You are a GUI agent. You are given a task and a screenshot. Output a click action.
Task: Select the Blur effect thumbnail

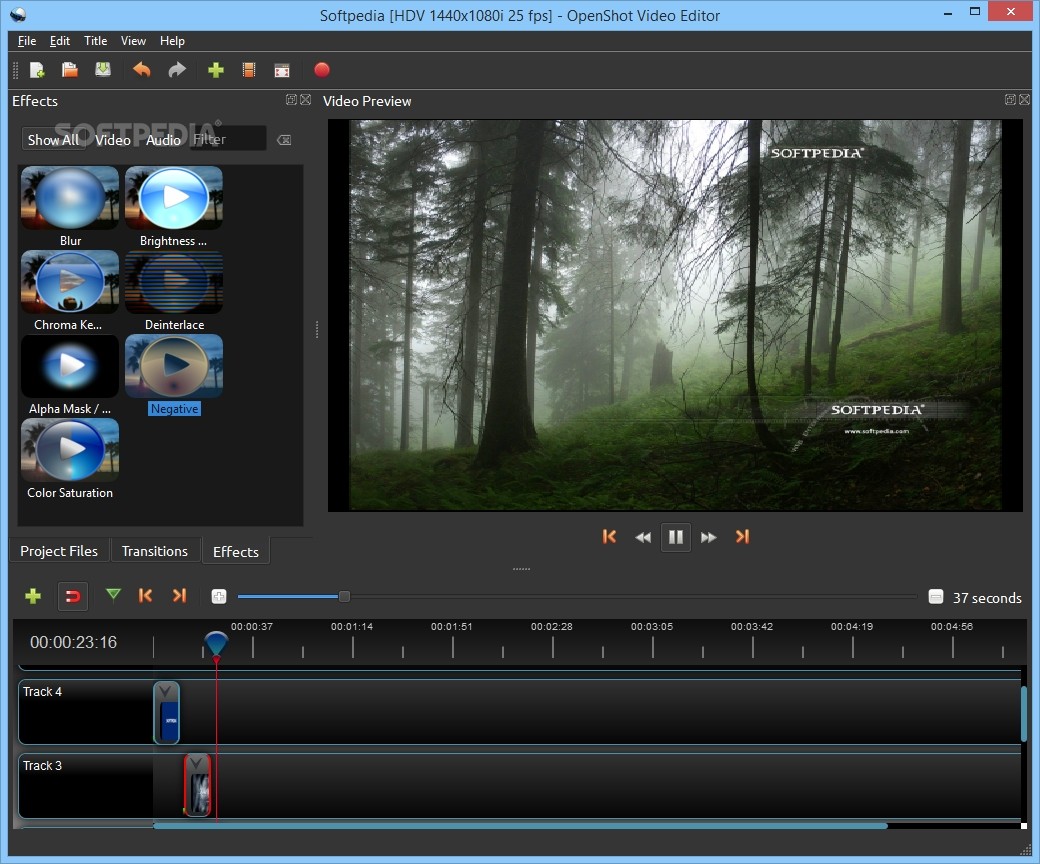pyautogui.click(x=70, y=198)
